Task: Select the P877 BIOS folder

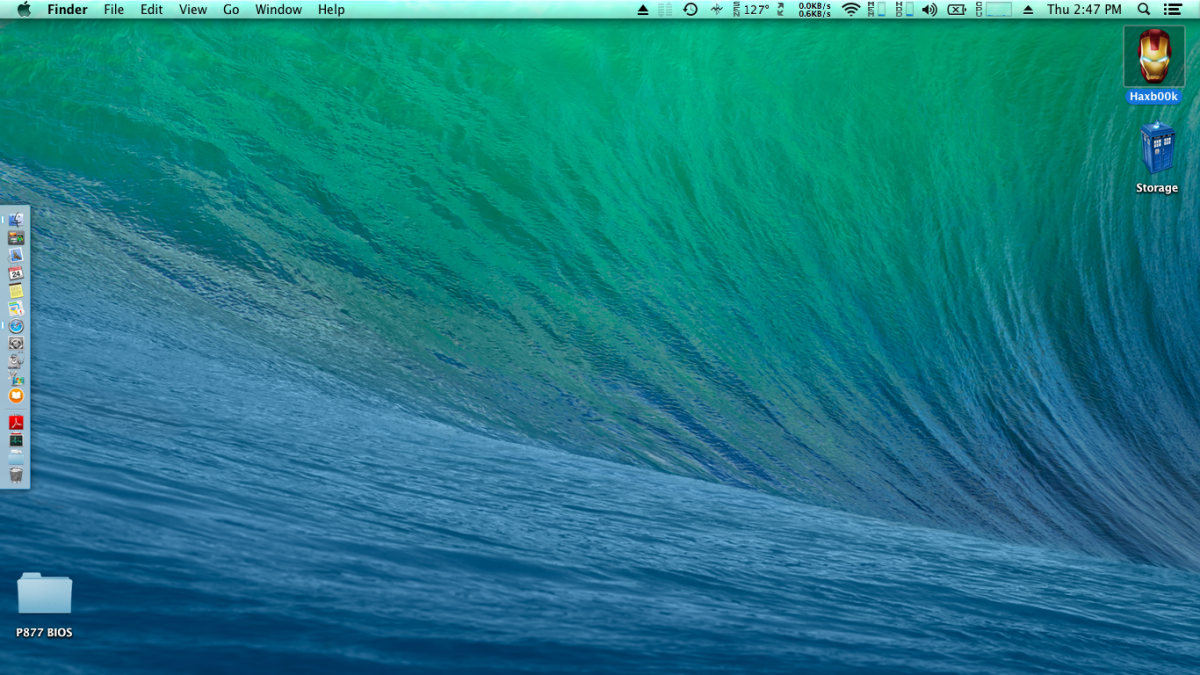Action: 44,595
